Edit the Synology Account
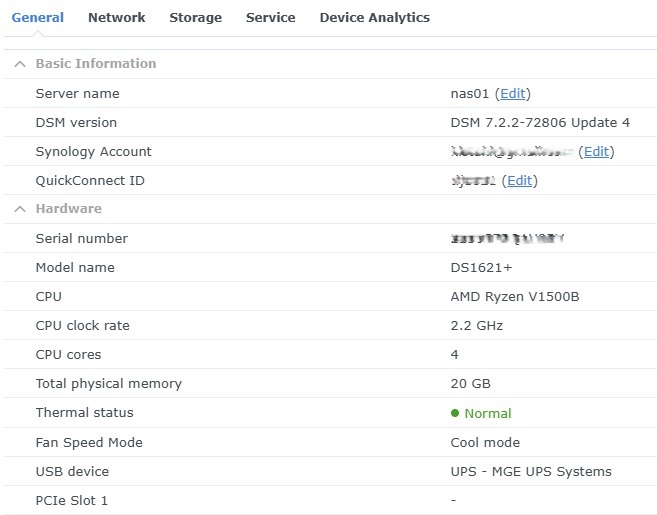The width and height of the screenshot is (657, 515). pyautogui.click(x=596, y=152)
